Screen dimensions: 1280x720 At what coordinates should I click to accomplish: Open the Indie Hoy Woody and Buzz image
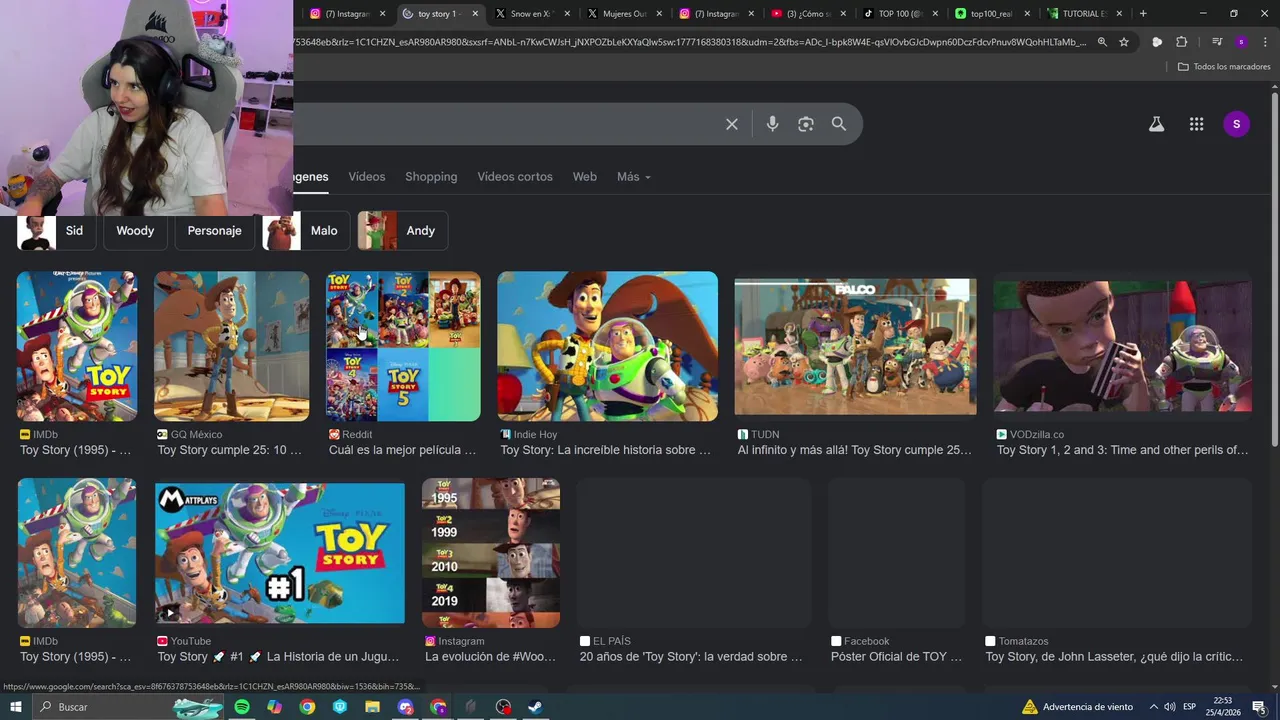[x=607, y=346]
